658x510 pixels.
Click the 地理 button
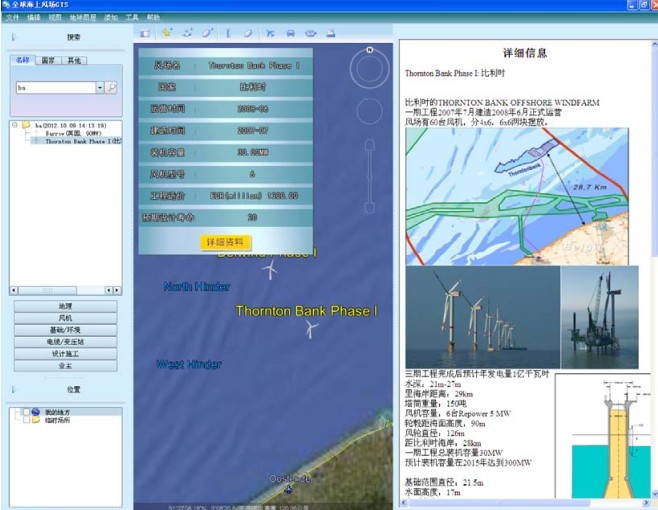65,306
